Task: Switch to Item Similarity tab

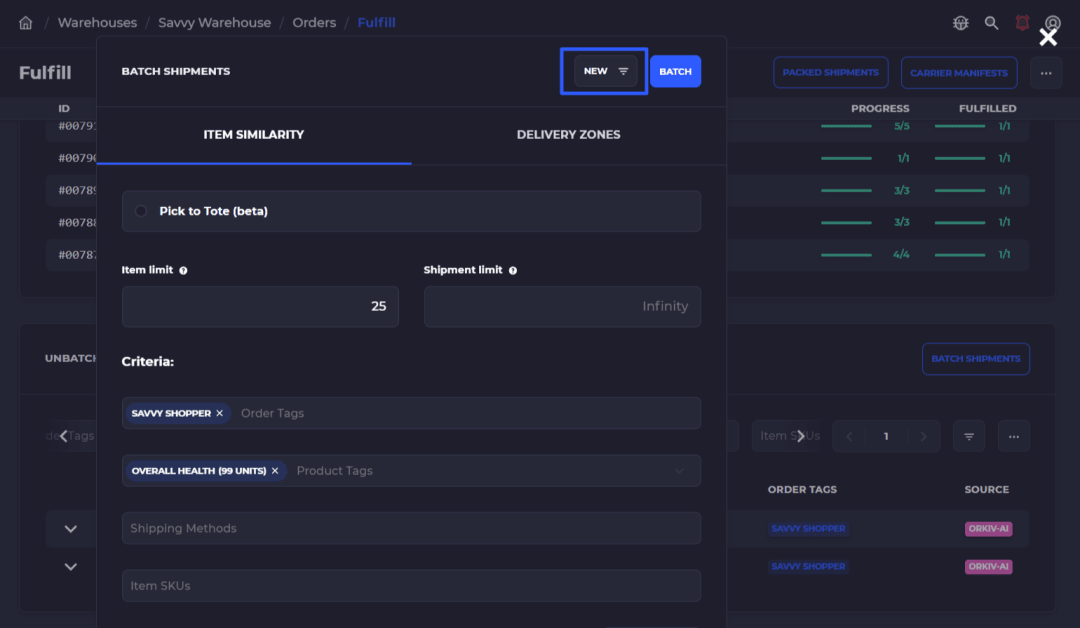Action: (x=253, y=135)
